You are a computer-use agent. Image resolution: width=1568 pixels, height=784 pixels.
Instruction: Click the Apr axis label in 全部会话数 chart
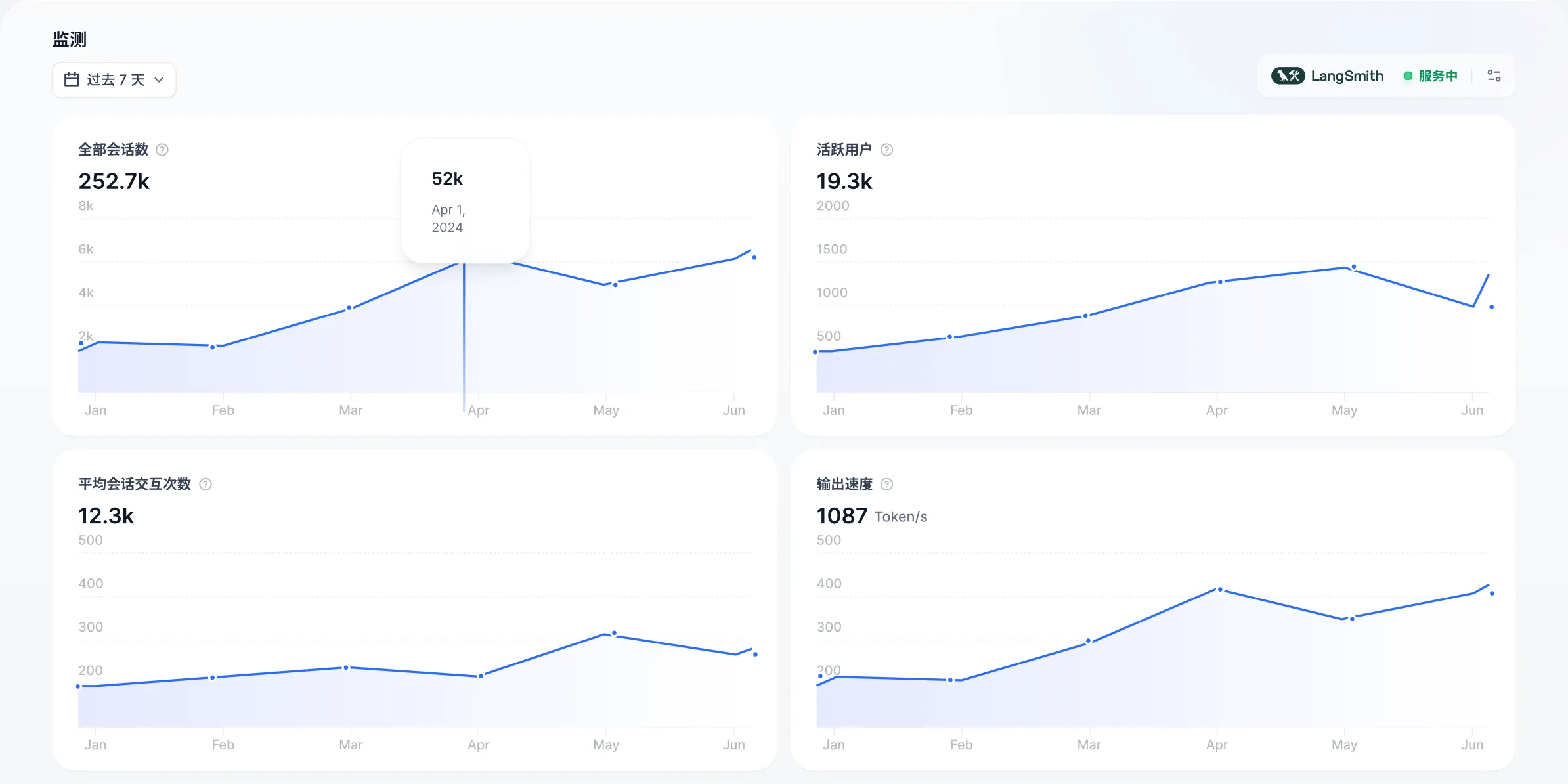479,410
